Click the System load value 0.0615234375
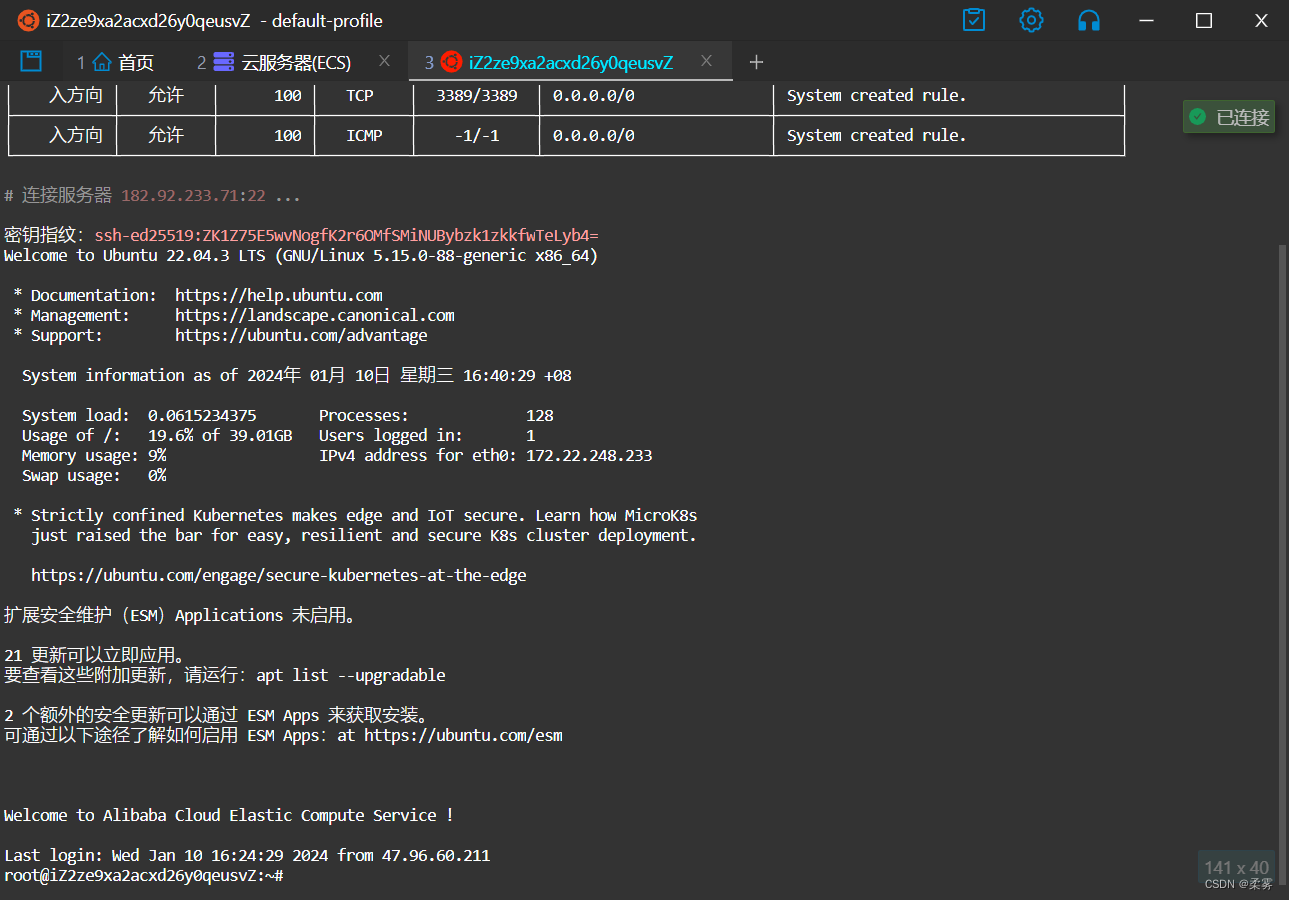1289x900 pixels. pyautogui.click(x=202, y=415)
